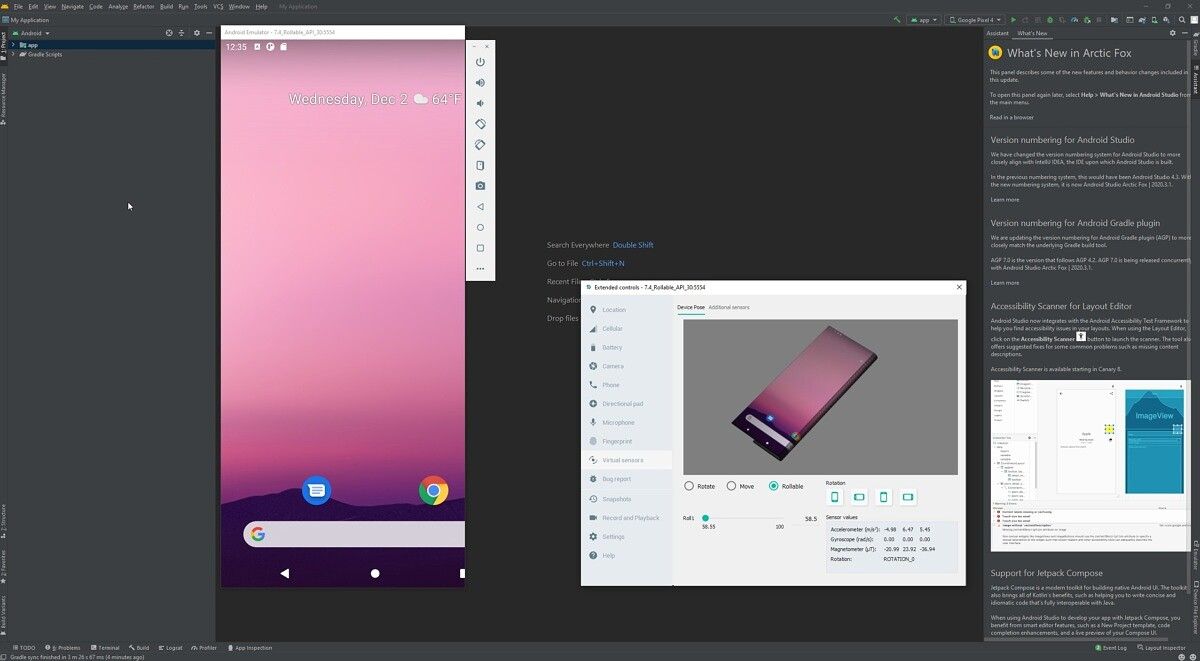Enable the Rollable option
Screen dimensions: 1200x661
[773, 486]
